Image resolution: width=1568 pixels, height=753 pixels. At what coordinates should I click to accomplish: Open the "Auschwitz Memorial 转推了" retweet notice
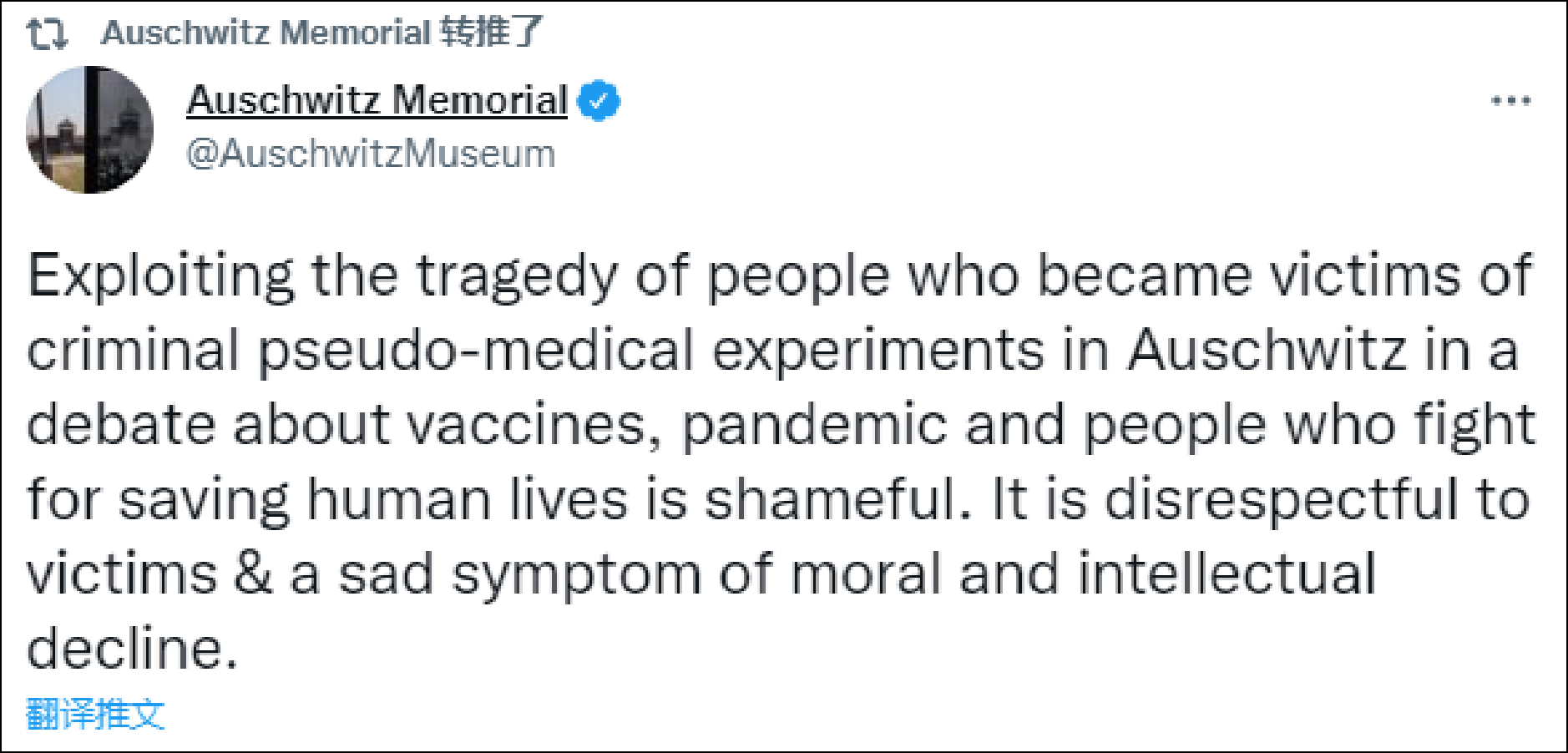pos(322,33)
